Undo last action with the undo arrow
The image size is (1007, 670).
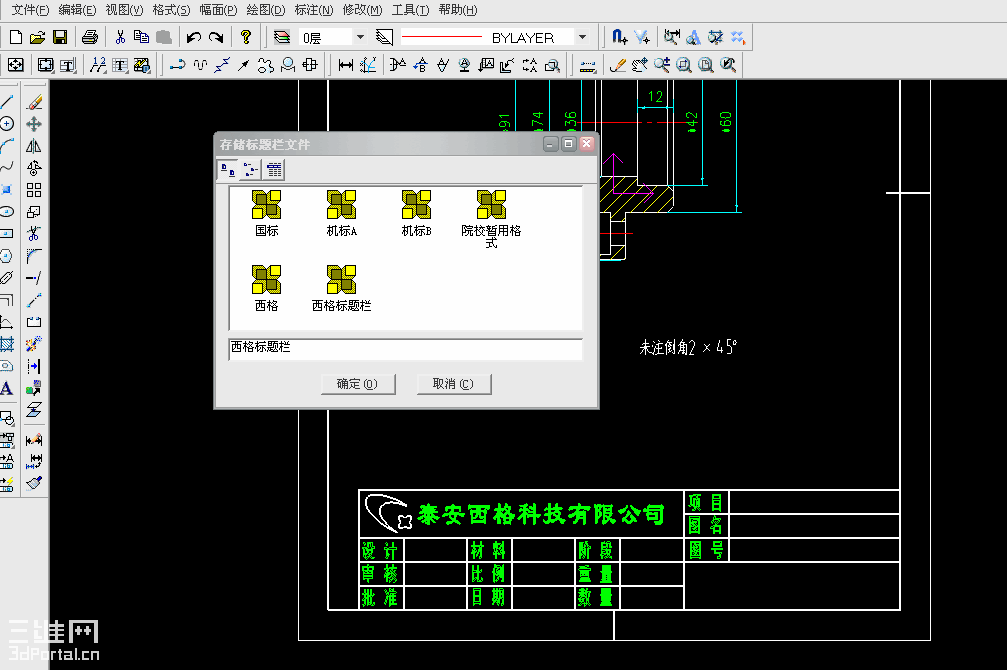pyautogui.click(x=193, y=37)
